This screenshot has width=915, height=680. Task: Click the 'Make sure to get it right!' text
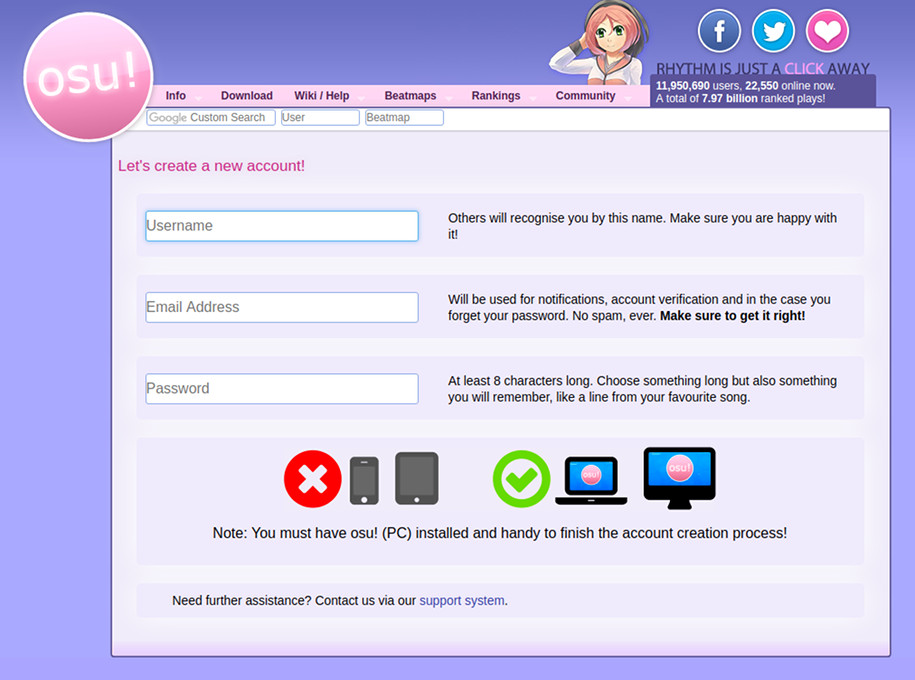coord(732,316)
